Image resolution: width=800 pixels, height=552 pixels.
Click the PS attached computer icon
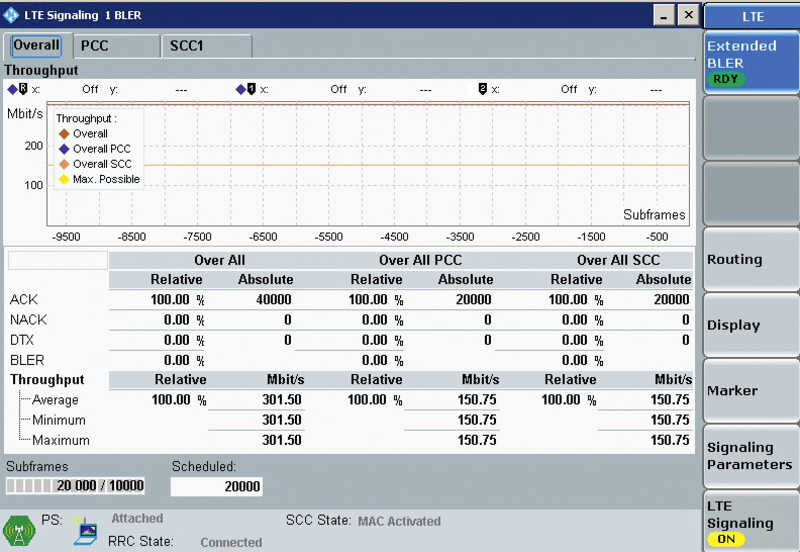coord(85,531)
